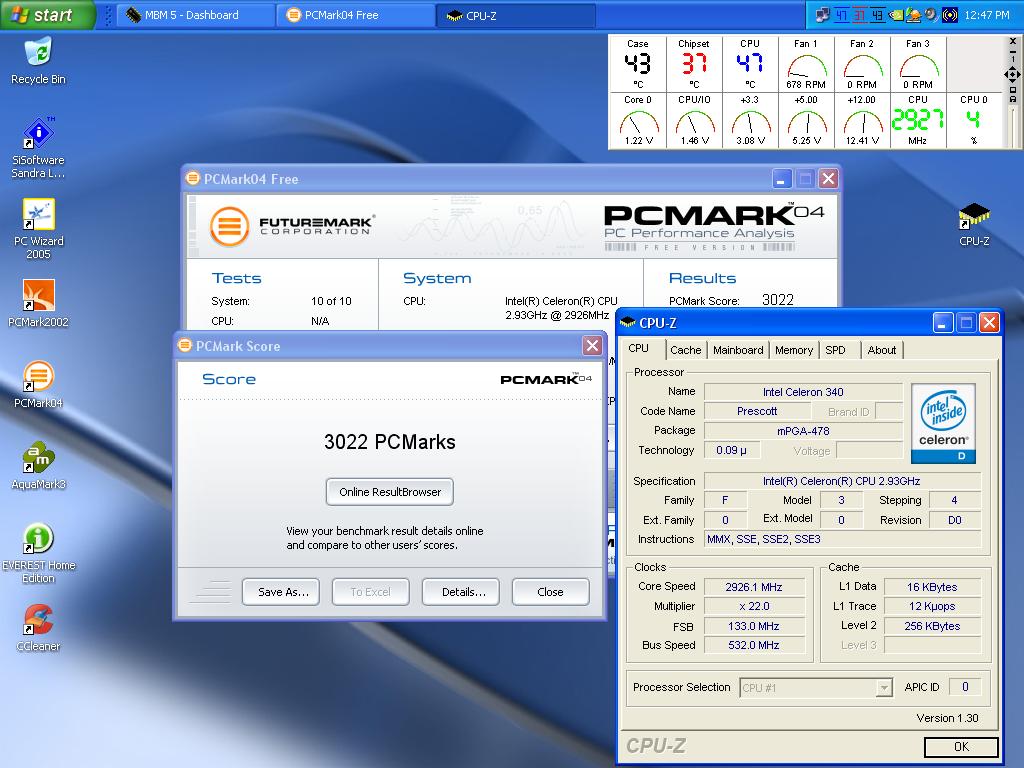Click the MBM Core 0 voltage gauge
Viewport: 1024px width, 768px height.
pos(637,120)
